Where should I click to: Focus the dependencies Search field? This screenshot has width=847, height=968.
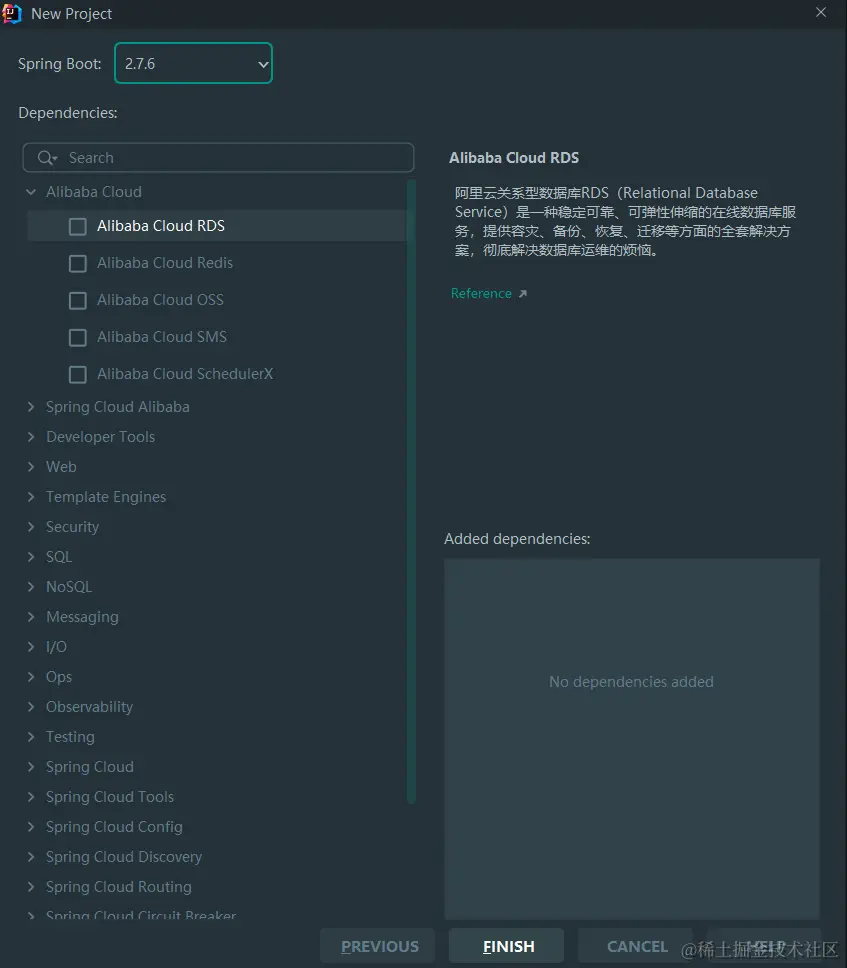pos(218,157)
